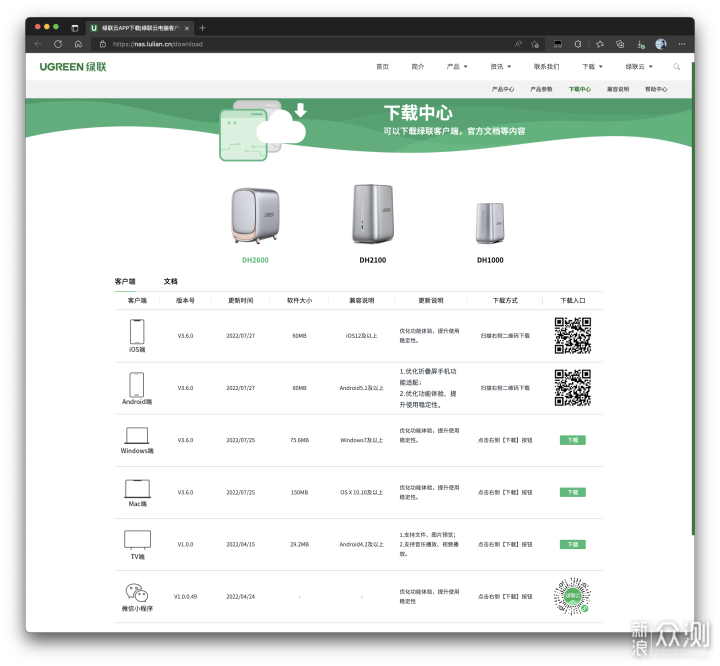This screenshot has height=666, width=720.
Task: Go to the browser home icon
Action: (x=79, y=44)
